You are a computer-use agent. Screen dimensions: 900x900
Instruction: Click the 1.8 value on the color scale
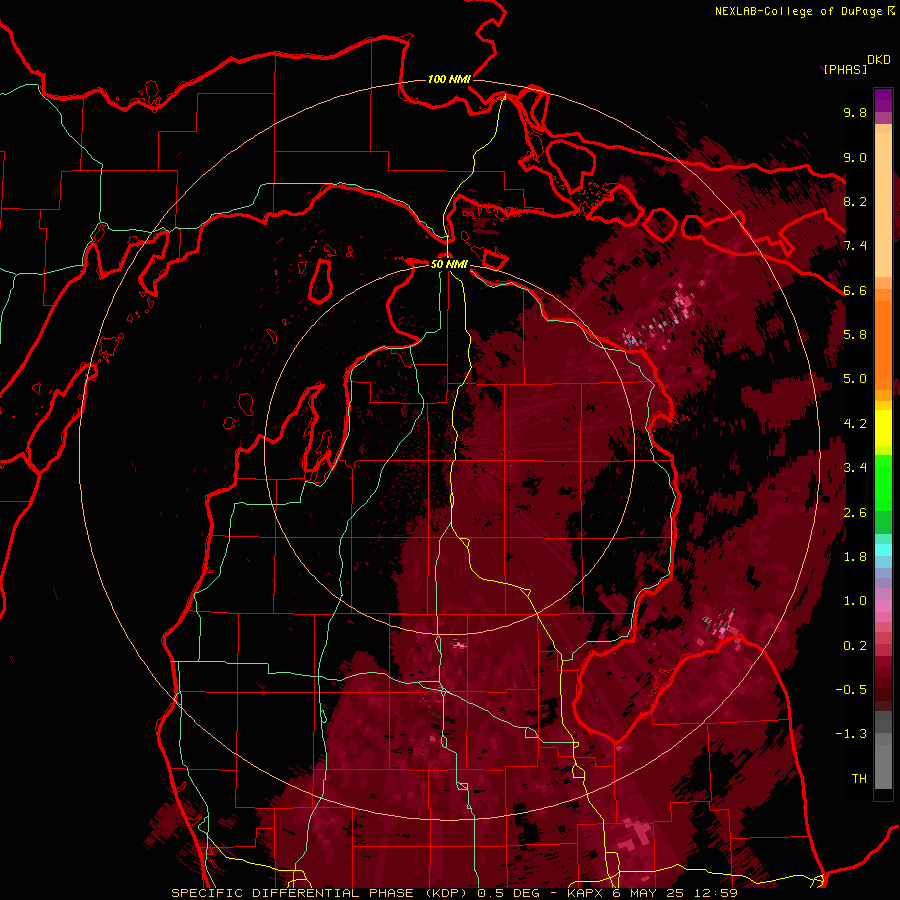855,557
